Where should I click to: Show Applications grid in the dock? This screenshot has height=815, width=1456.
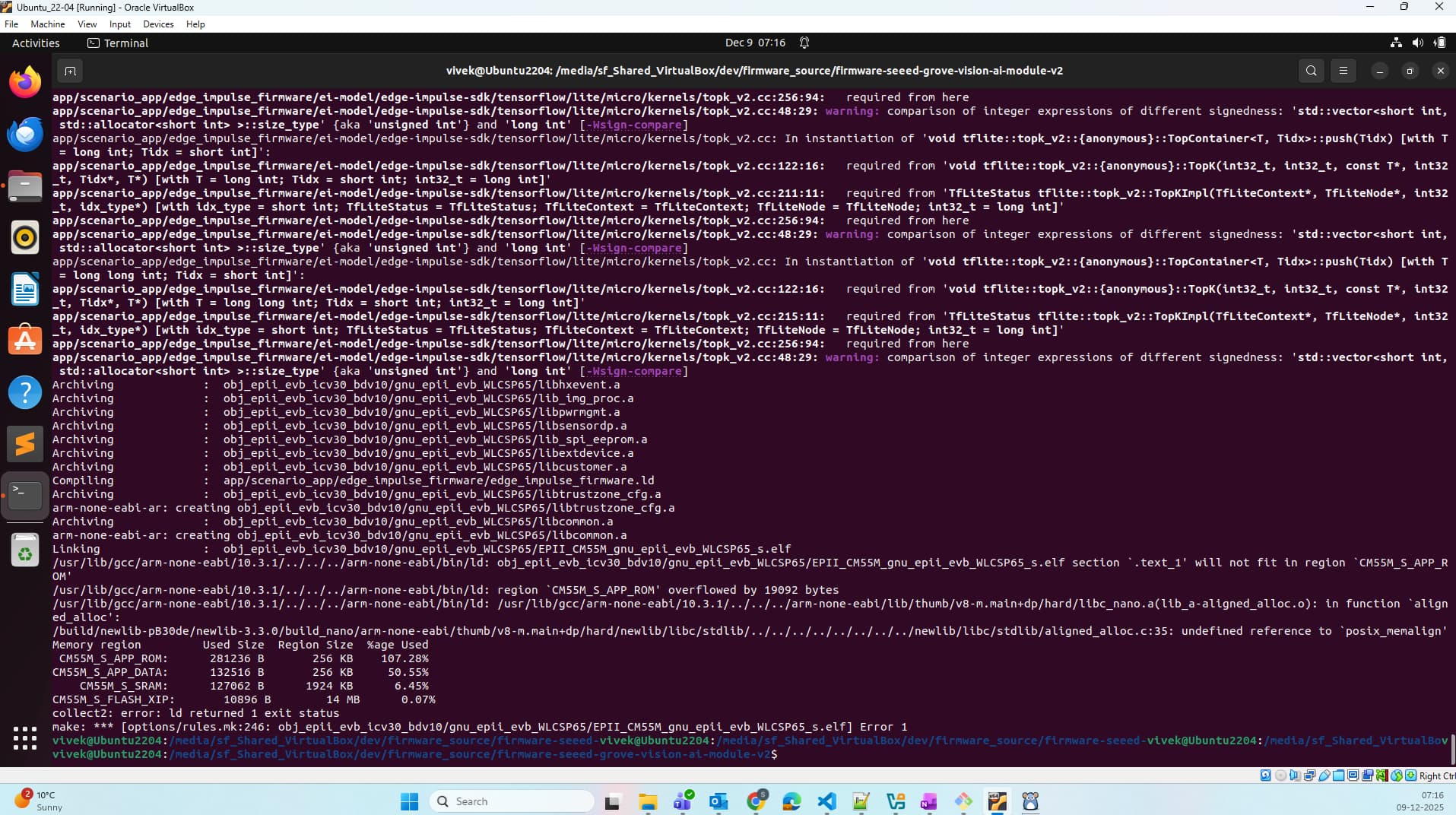pos(25,737)
